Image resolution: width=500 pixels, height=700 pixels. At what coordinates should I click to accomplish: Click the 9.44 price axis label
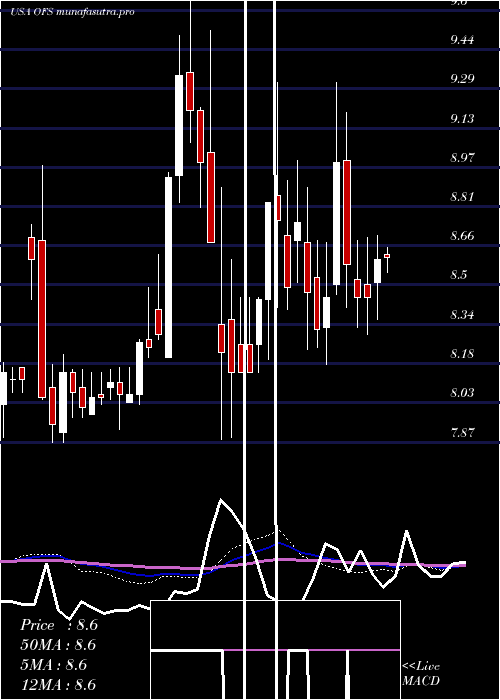pos(462,40)
